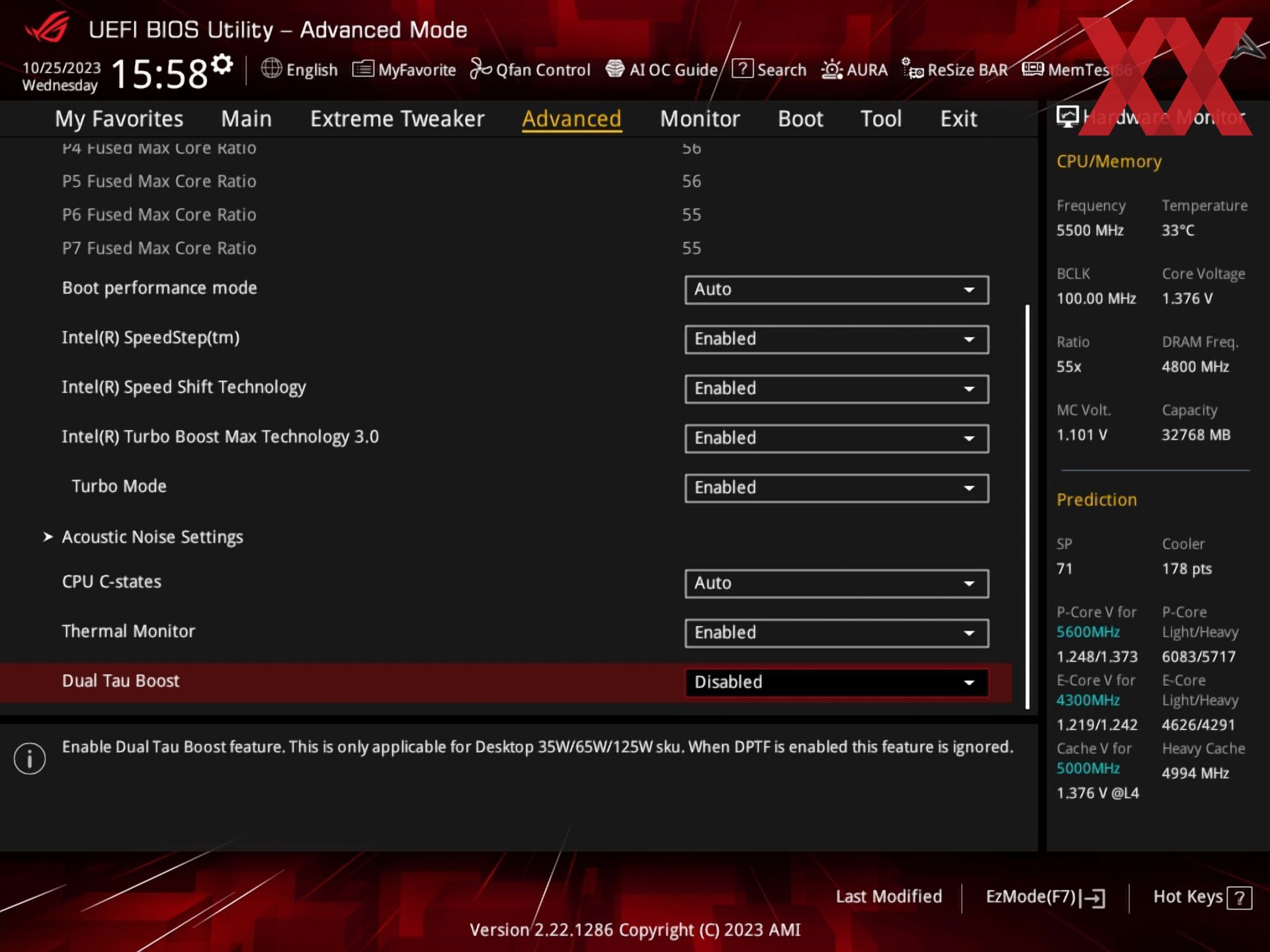Open Thermal Monitor dropdown

coord(837,633)
